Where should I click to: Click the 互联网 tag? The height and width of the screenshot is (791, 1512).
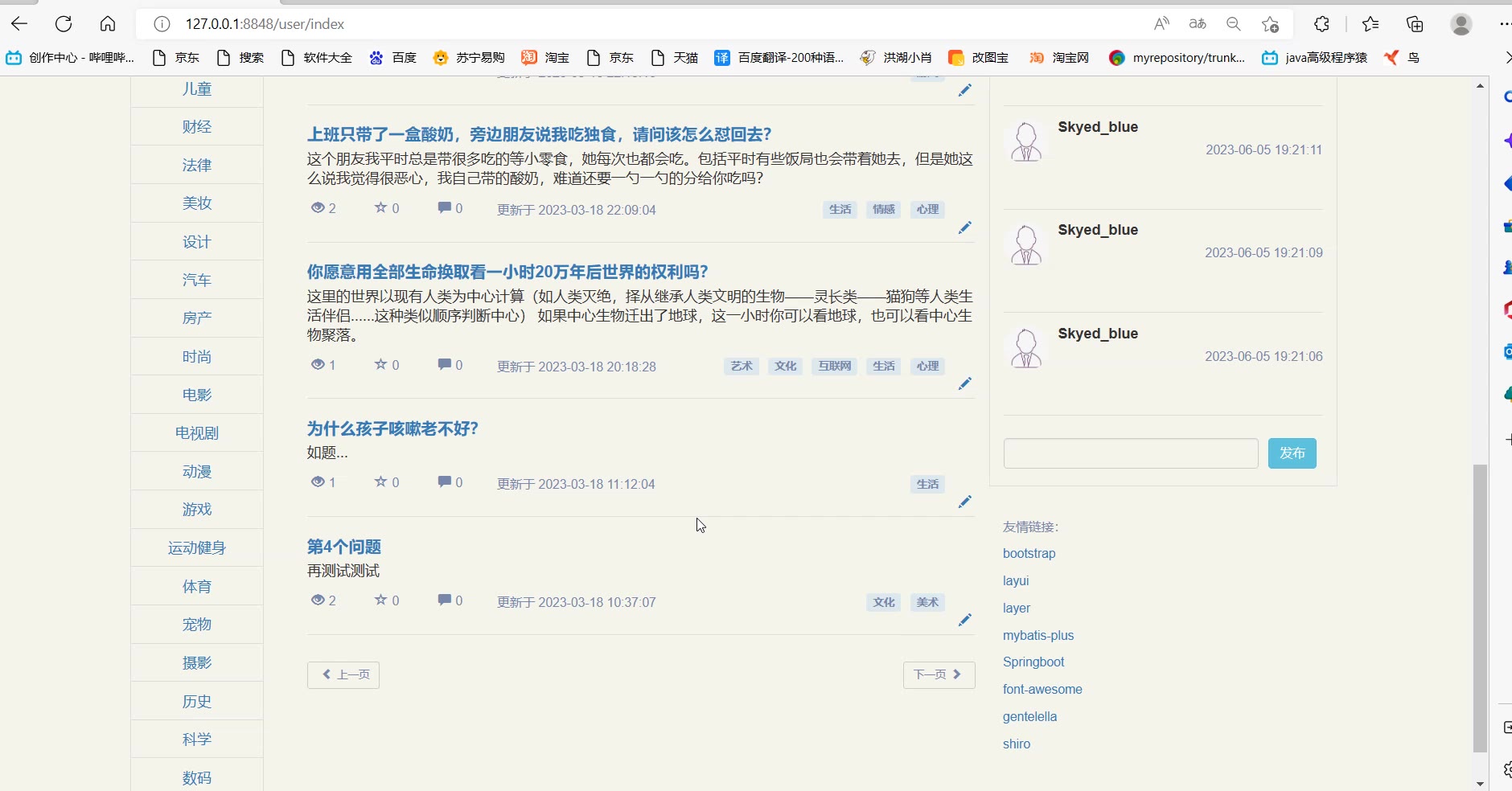coord(835,366)
